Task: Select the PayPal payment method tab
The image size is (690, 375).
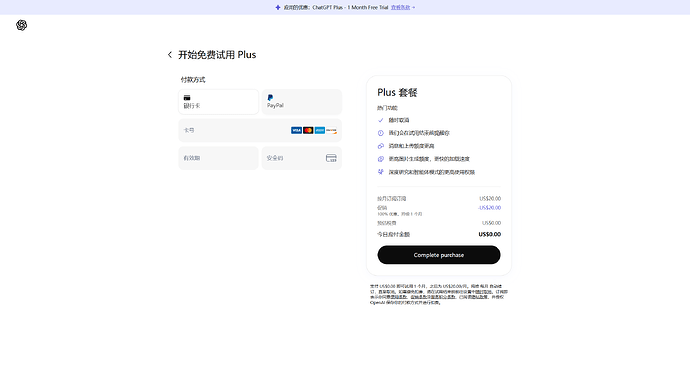Action: [x=301, y=102]
